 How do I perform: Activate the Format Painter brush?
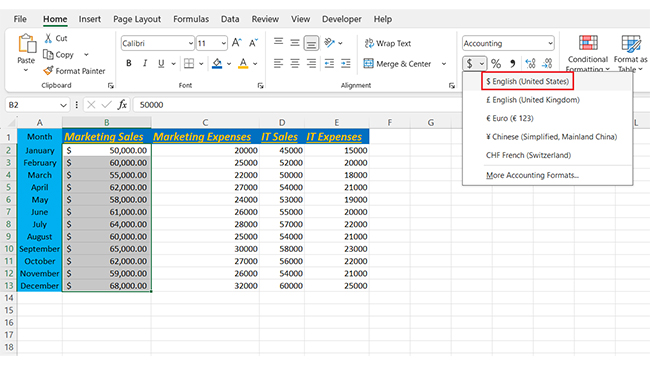49,71
